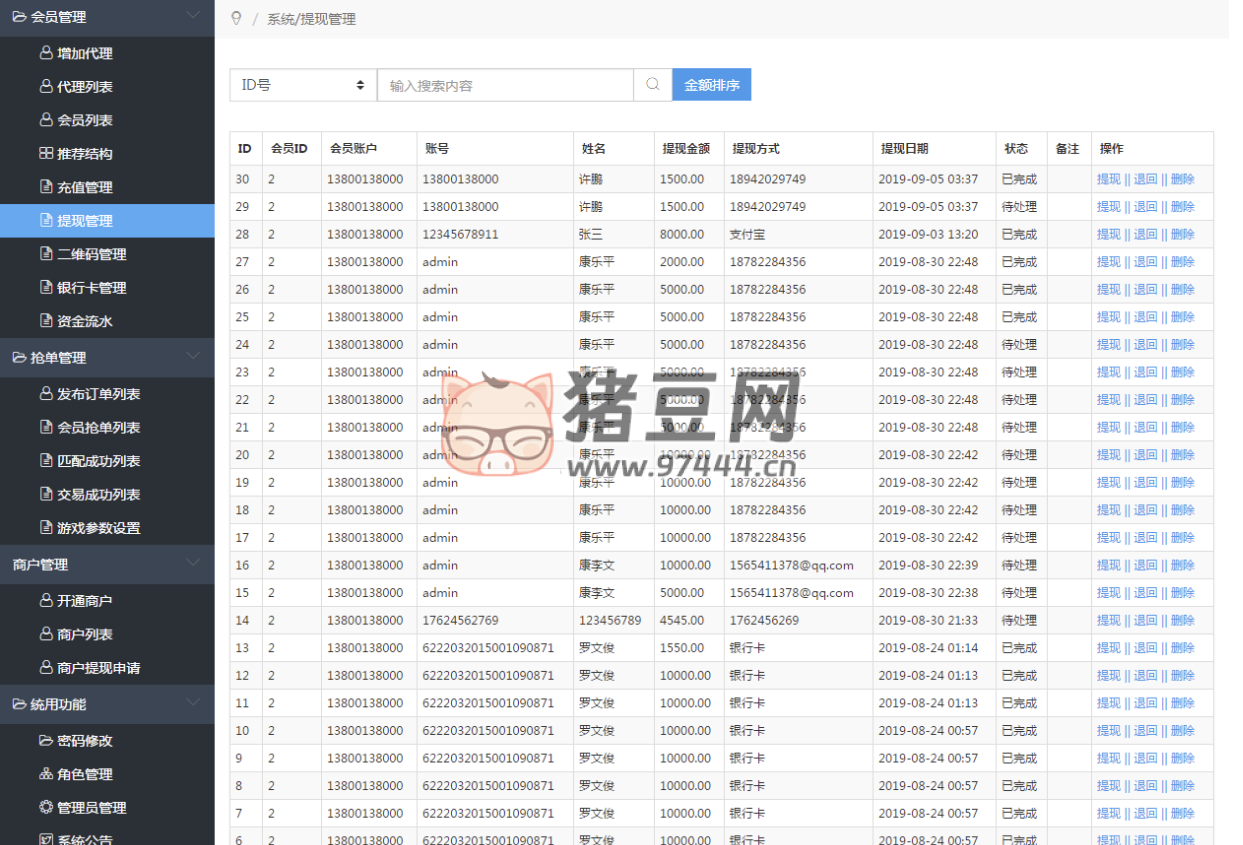This screenshot has width=1243, height=845.
Task: Click 提现 link for ID 29 row
Action: coord(1108,207)
